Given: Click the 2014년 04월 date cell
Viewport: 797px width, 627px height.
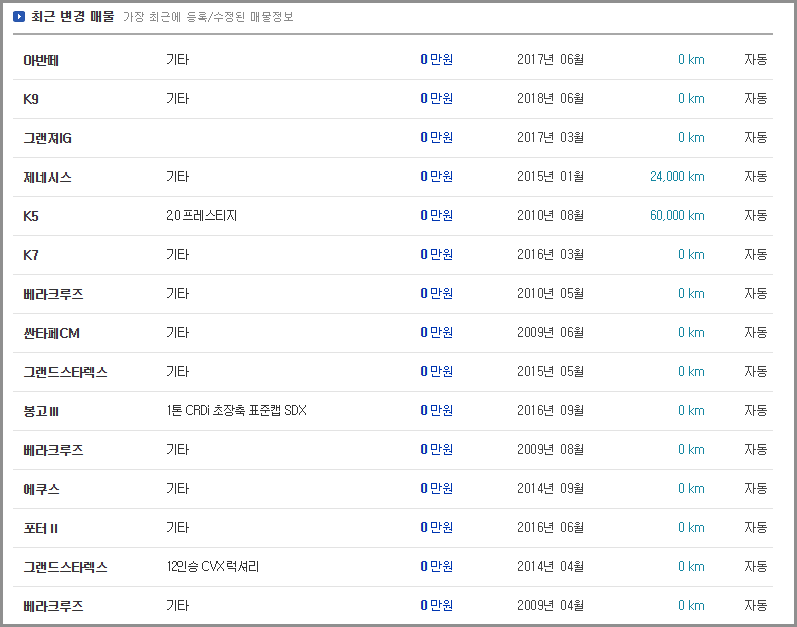Looking at the screenshot, I should click(x=550, y=567).
